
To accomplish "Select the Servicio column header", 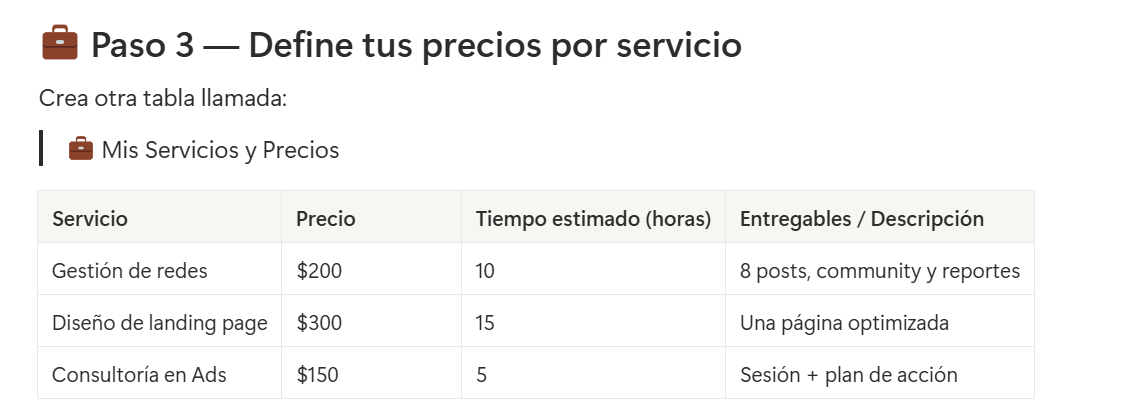I will 90,218.
